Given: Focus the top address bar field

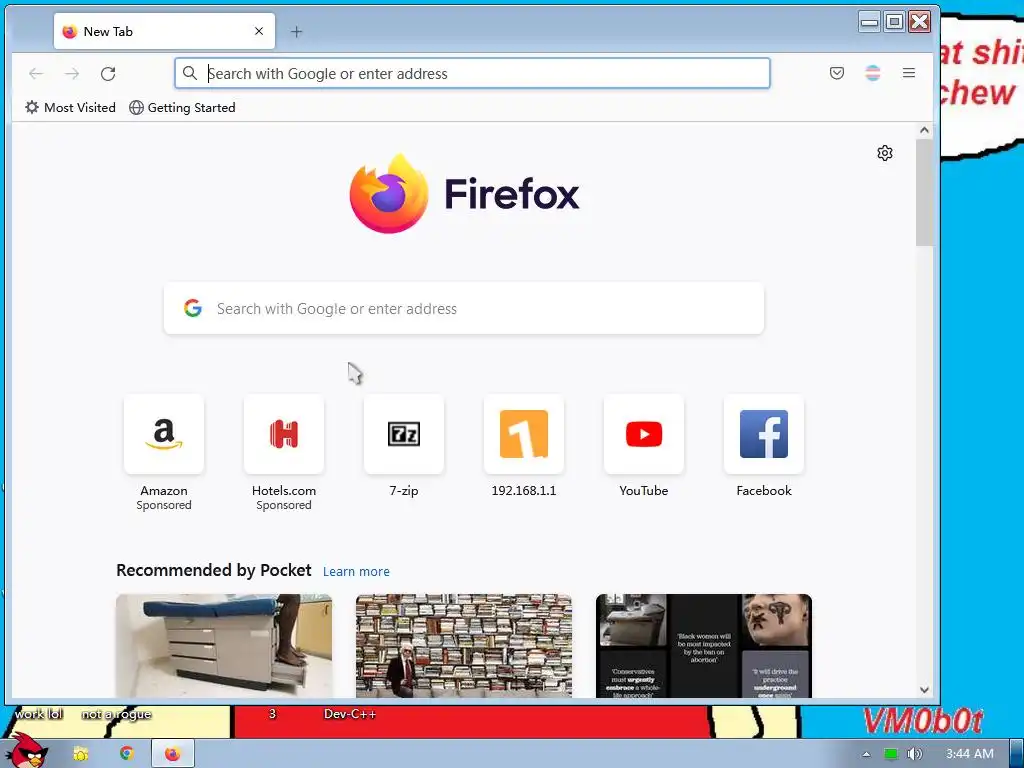Looking at the screenshot, I should coord(472,73).
